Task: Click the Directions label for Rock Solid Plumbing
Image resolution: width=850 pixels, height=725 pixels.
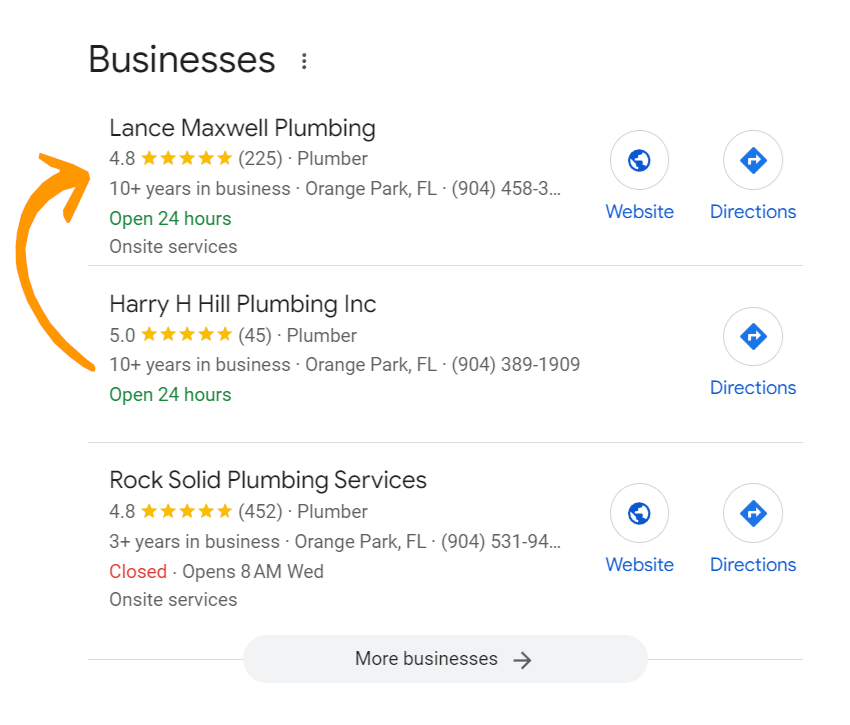Action: (752, 565)
